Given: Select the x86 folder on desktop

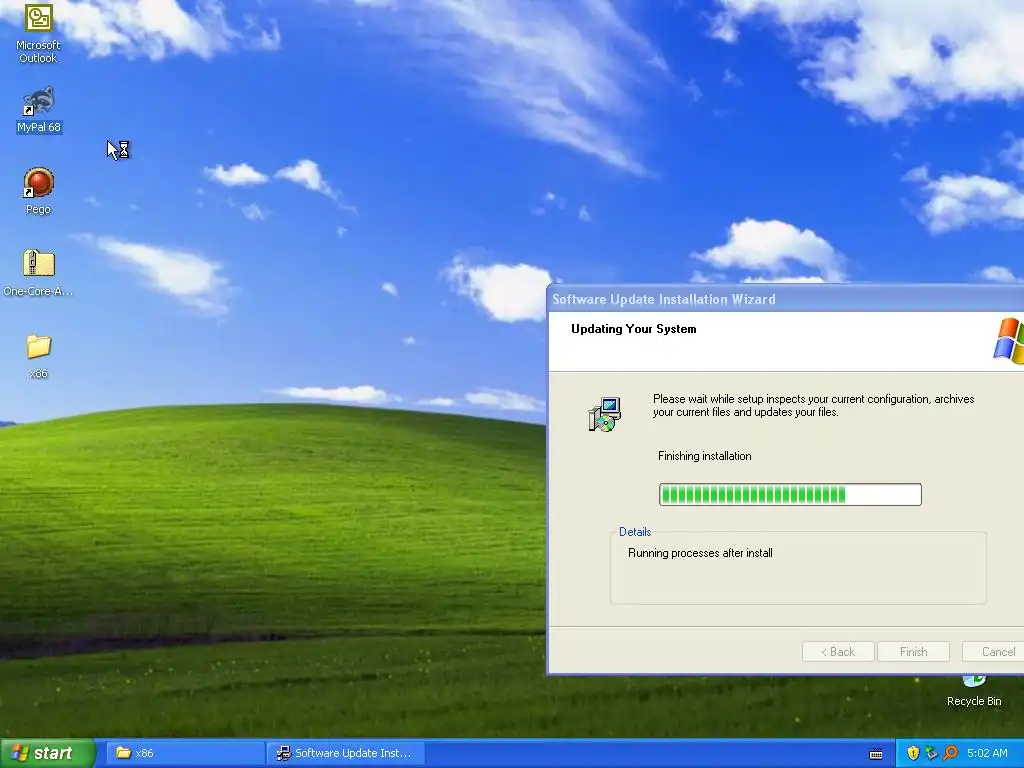Looking at the screenshot, I should coord(39,355).
